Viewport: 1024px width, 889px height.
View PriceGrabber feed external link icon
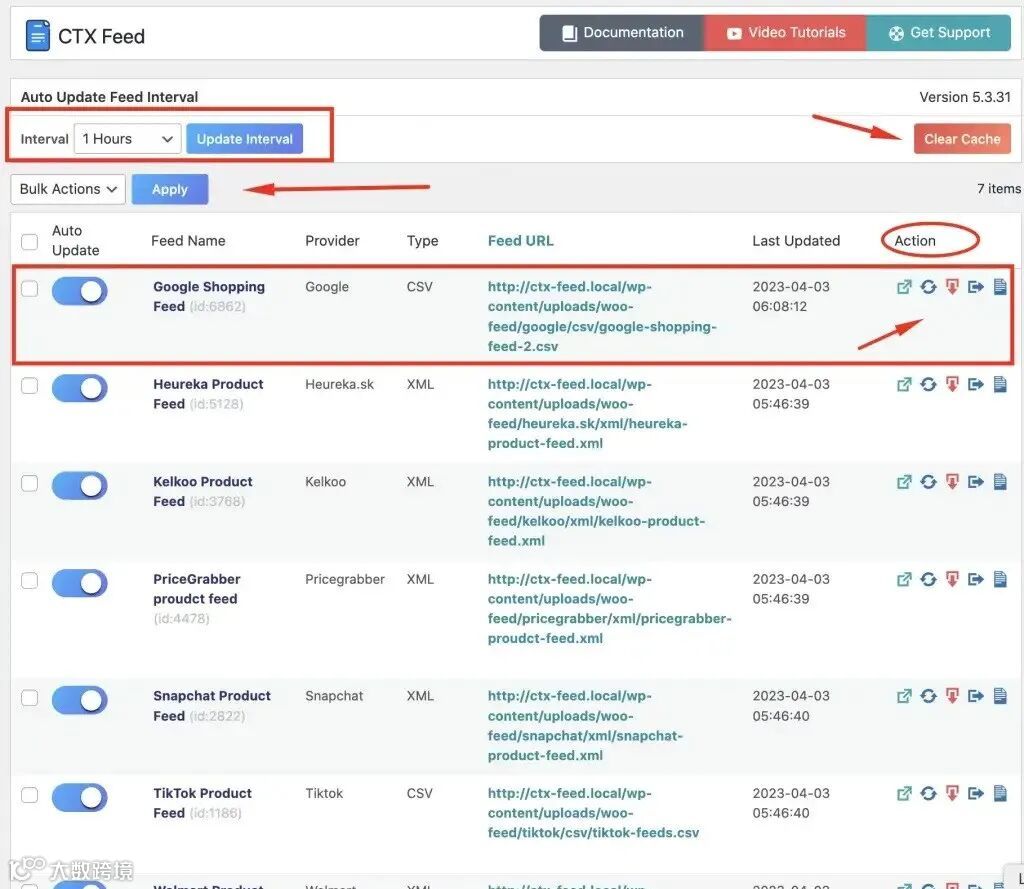(x=904, y=579)
